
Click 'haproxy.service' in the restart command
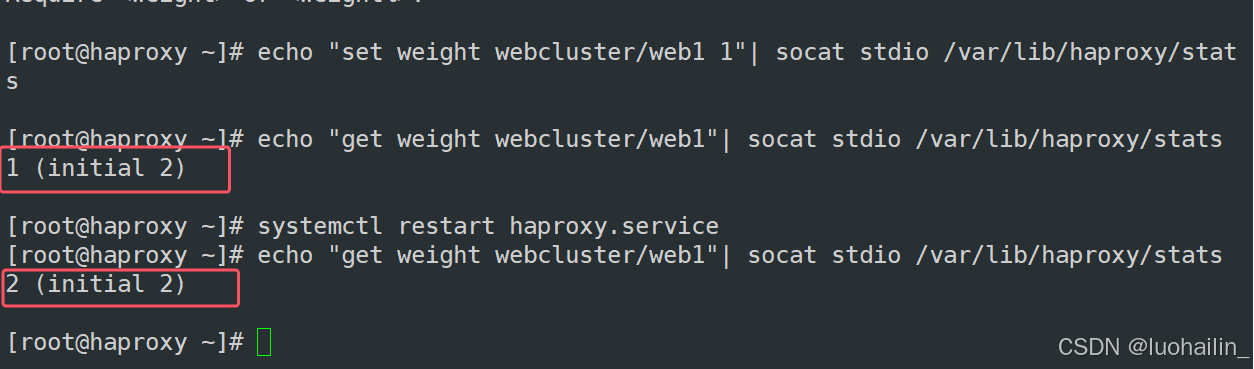[614, 226]
